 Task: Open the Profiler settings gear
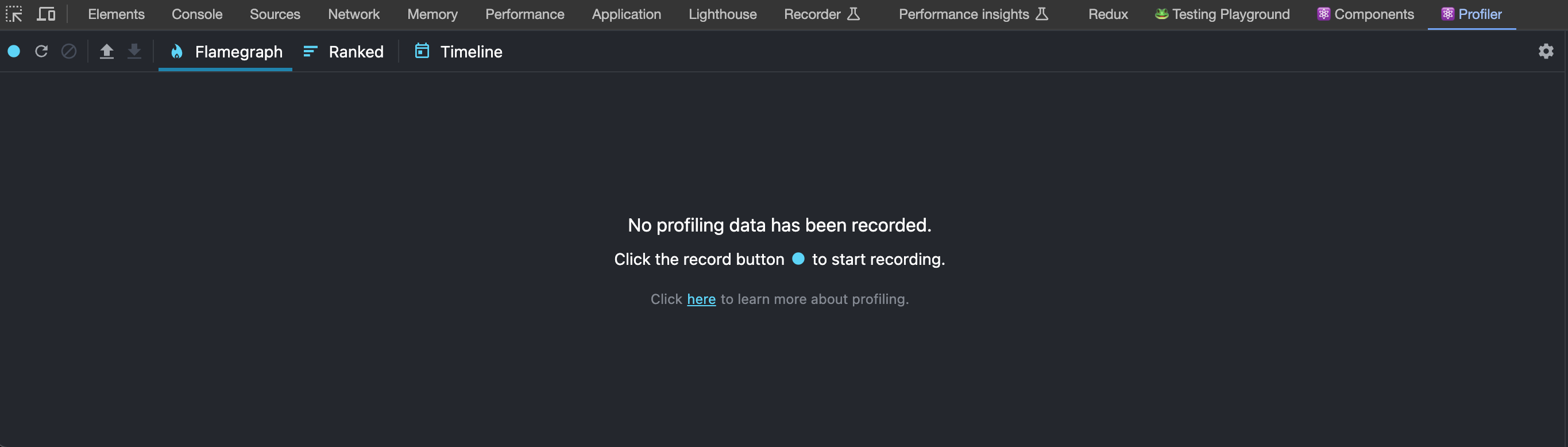1546,52
